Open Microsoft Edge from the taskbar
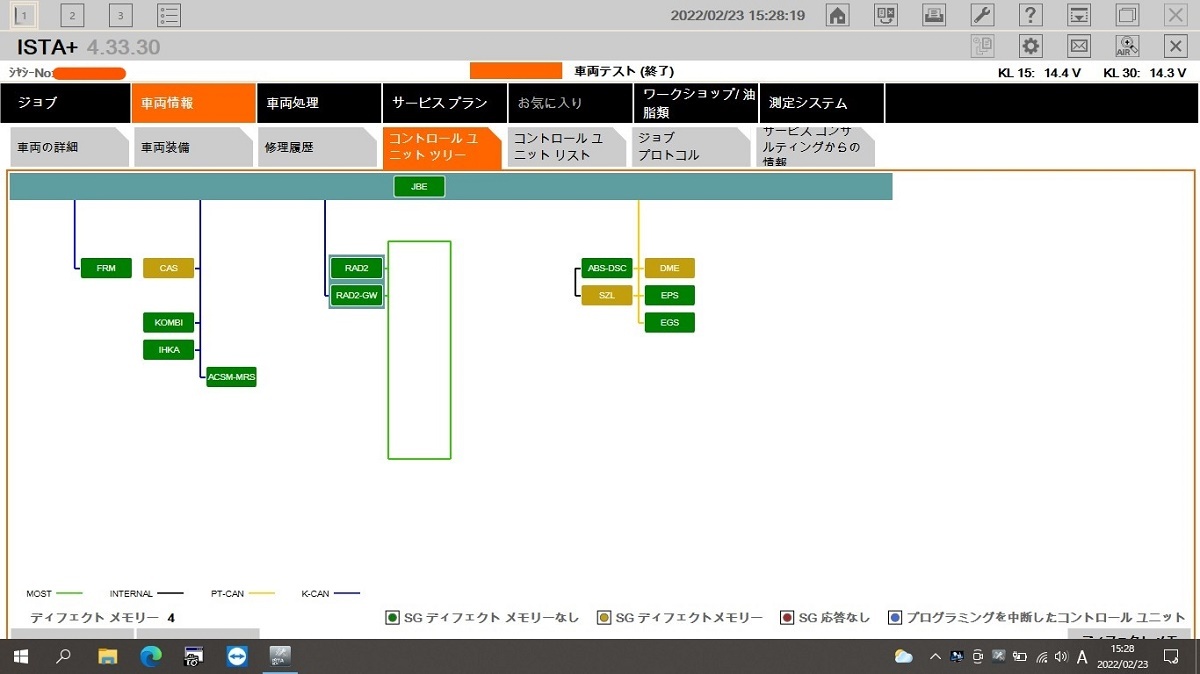Screen dimensions: 1200x674 [x=151, y=657]
